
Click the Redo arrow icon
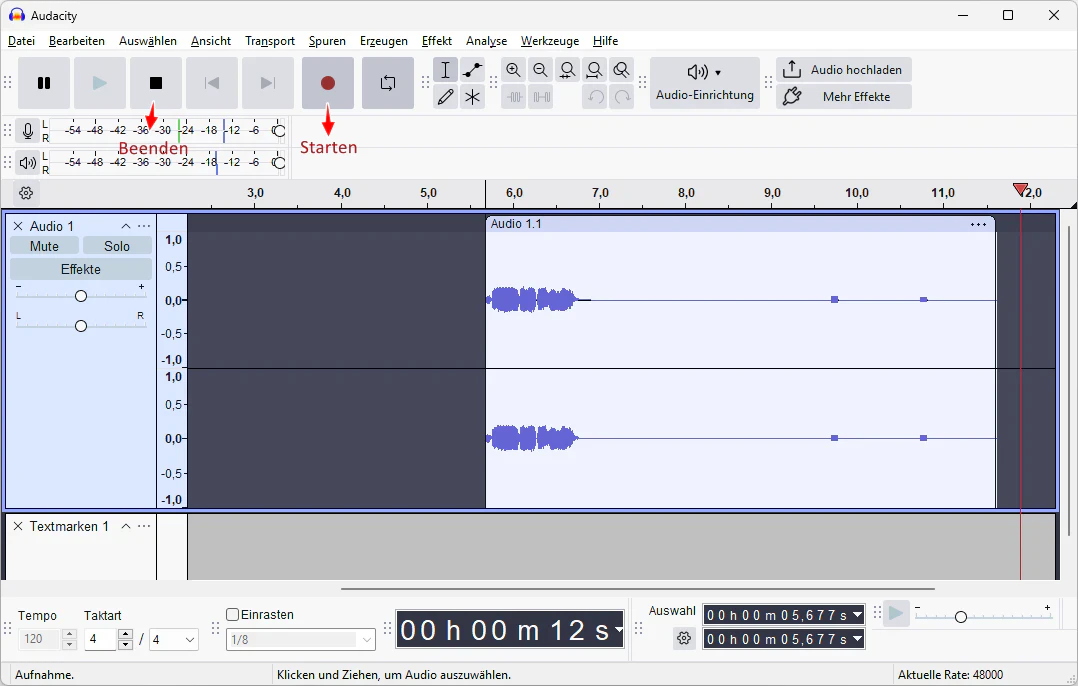pyautogui.click(x=622, y=97)
